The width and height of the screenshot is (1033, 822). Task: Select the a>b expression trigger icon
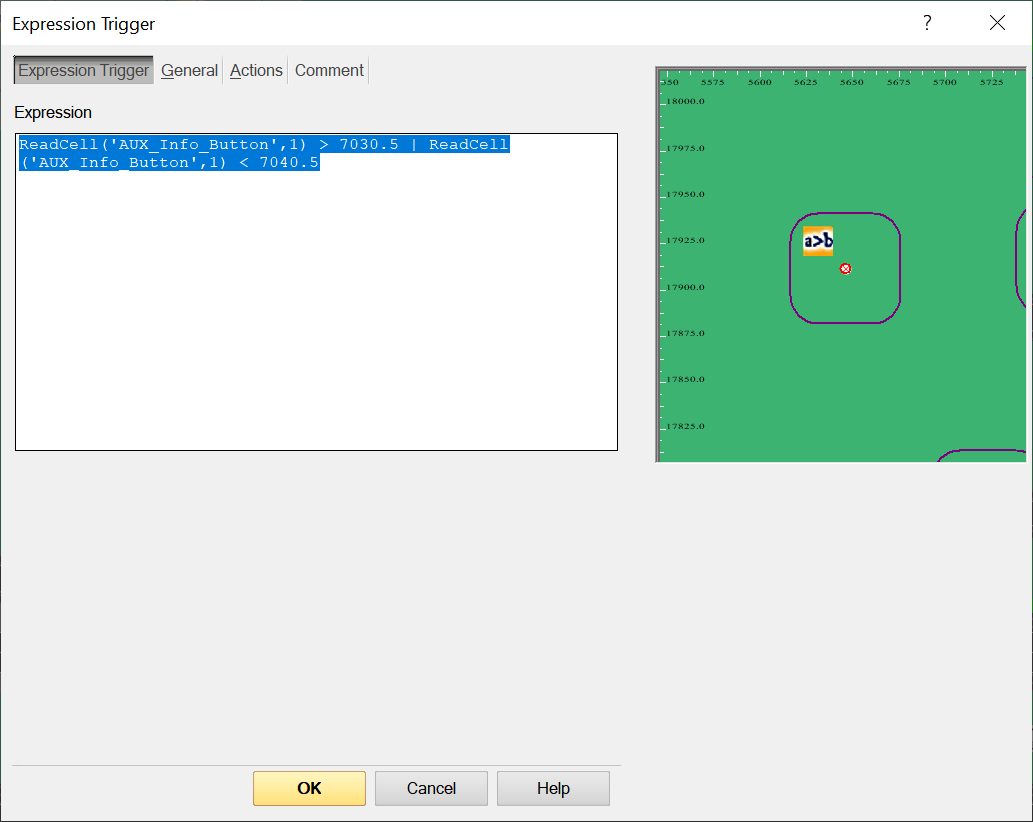pyautogui.click(x=818, y=241)
